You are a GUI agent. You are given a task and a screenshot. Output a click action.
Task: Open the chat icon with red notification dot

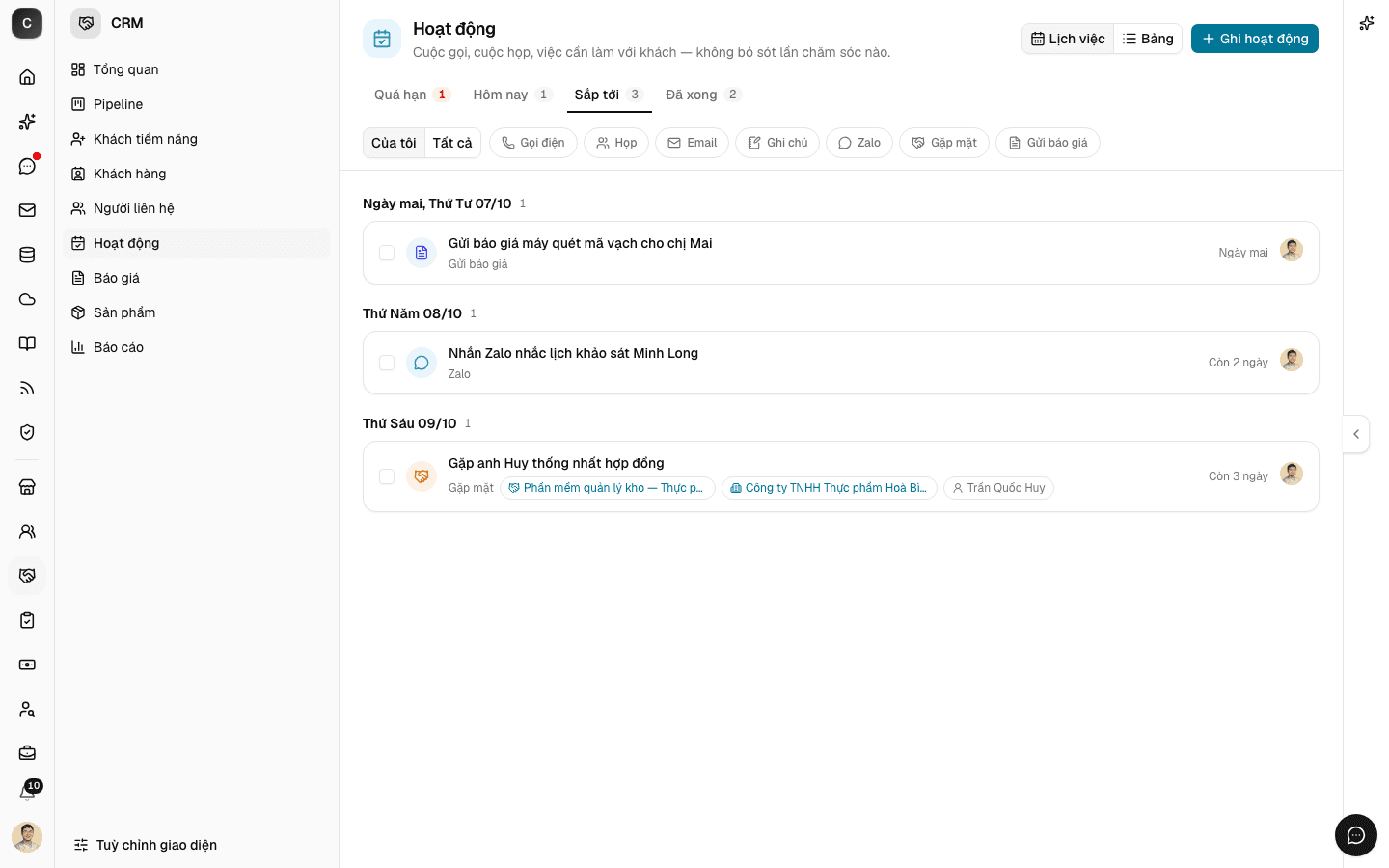click(27, 166)
